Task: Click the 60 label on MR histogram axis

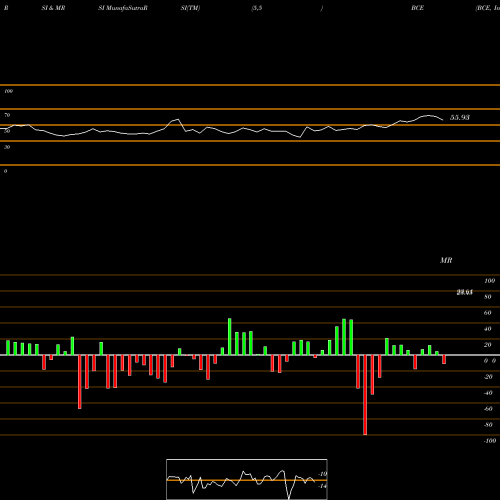Action: tap(487, 313)
